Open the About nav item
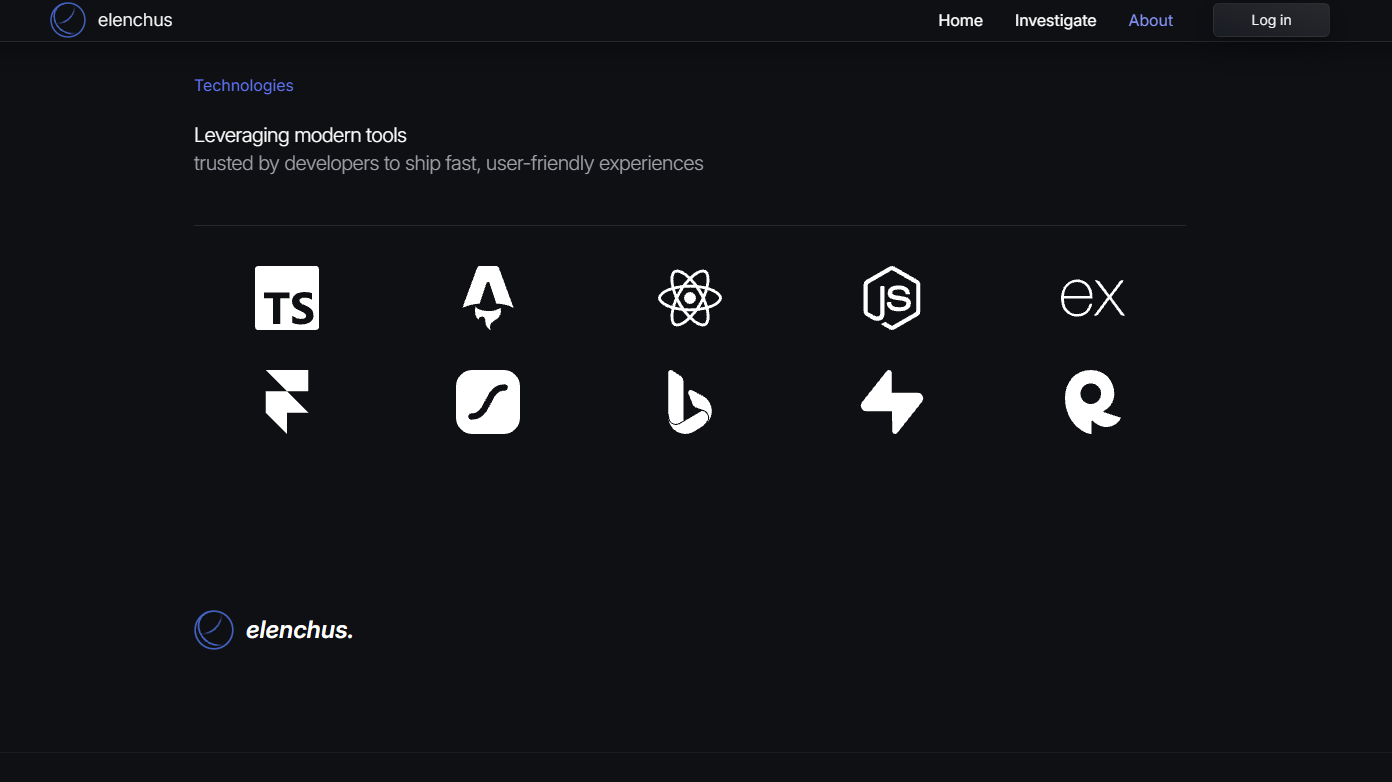Image resolution: width=1392 pixels, height=782 pixels. tap(1150, 20)
